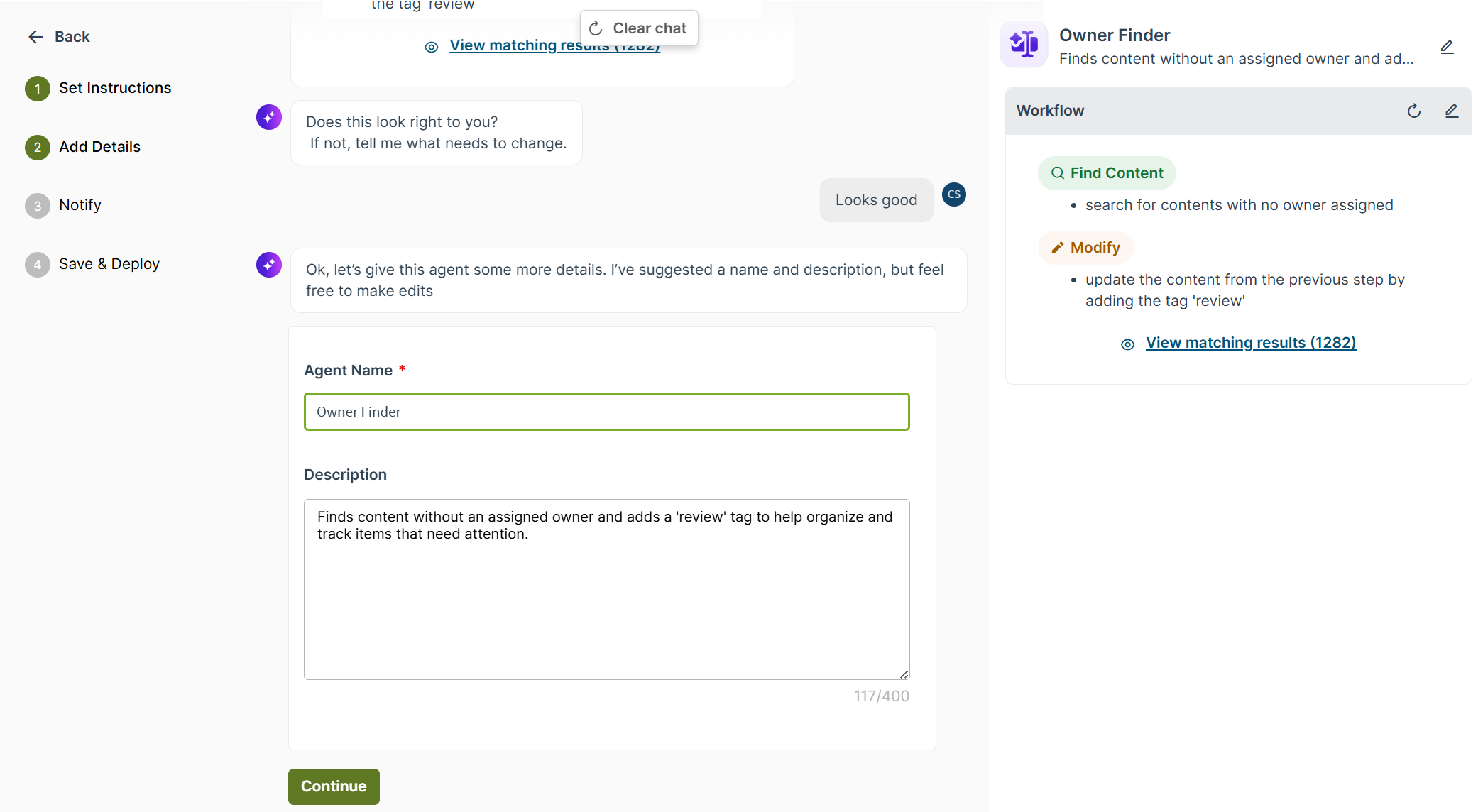Click the eye icon in Workflow panel
Viewport: 1483px width, 812px height.
pos(1127,344)
